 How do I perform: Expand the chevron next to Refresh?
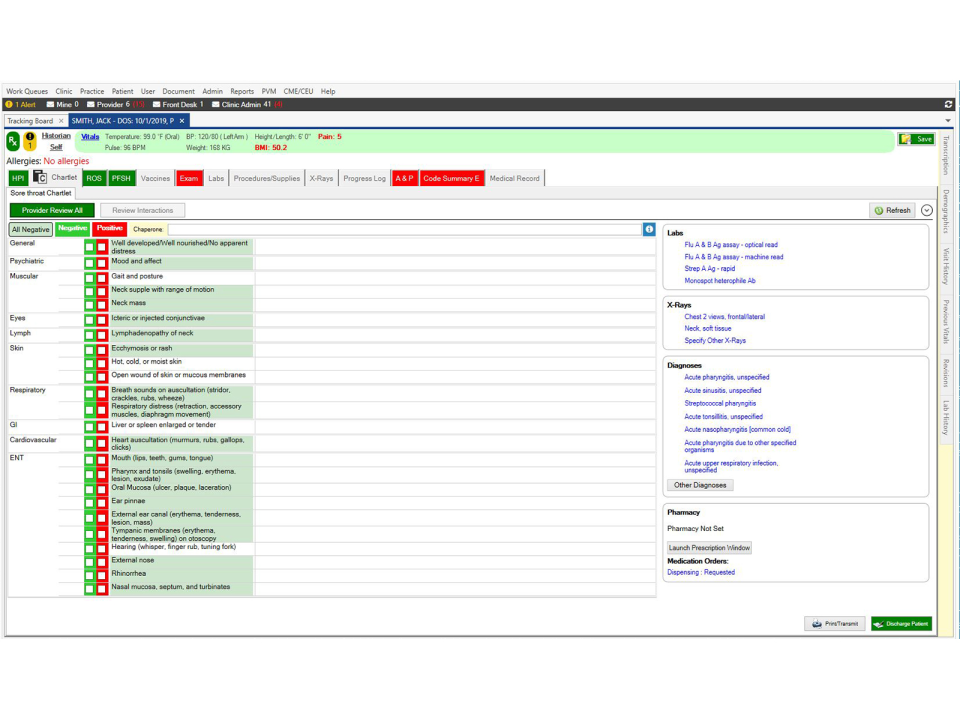coord(926,210)
